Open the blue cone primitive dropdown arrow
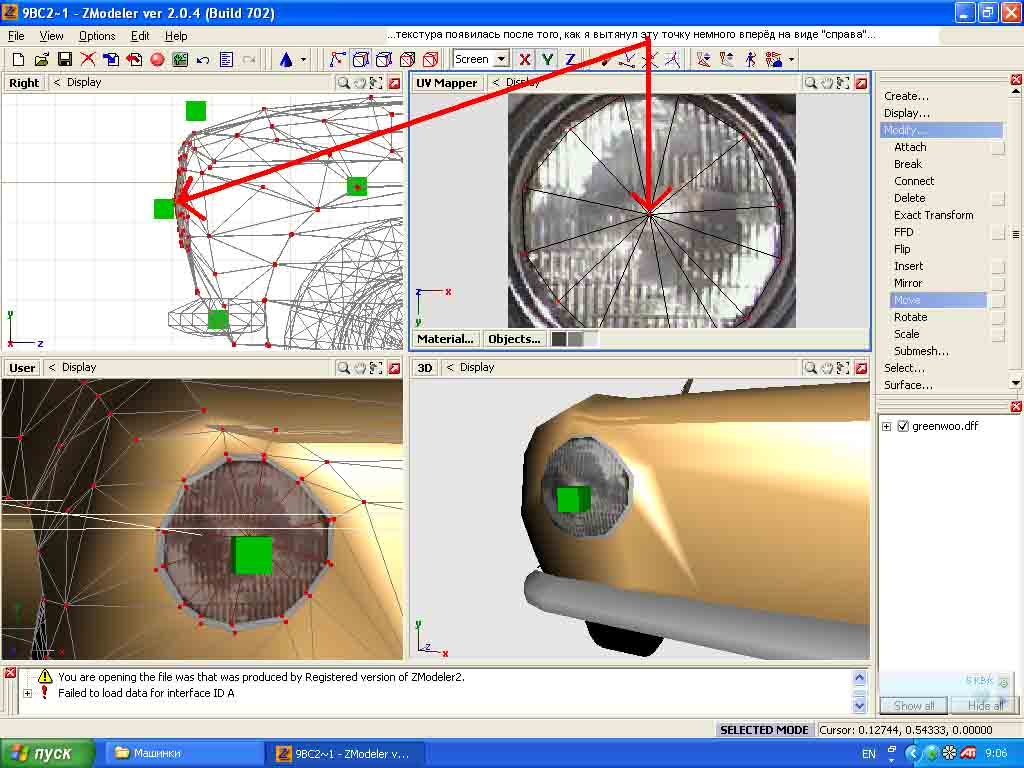The image size is (1024, 768). pos(303,60)
